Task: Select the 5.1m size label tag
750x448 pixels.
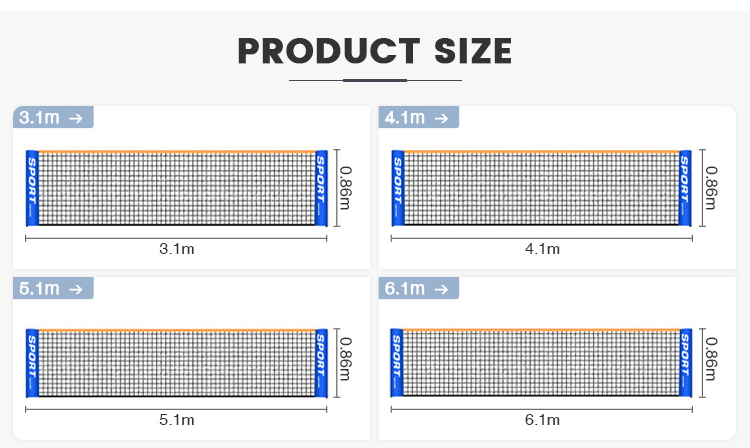Action: (x=53, y=288)
